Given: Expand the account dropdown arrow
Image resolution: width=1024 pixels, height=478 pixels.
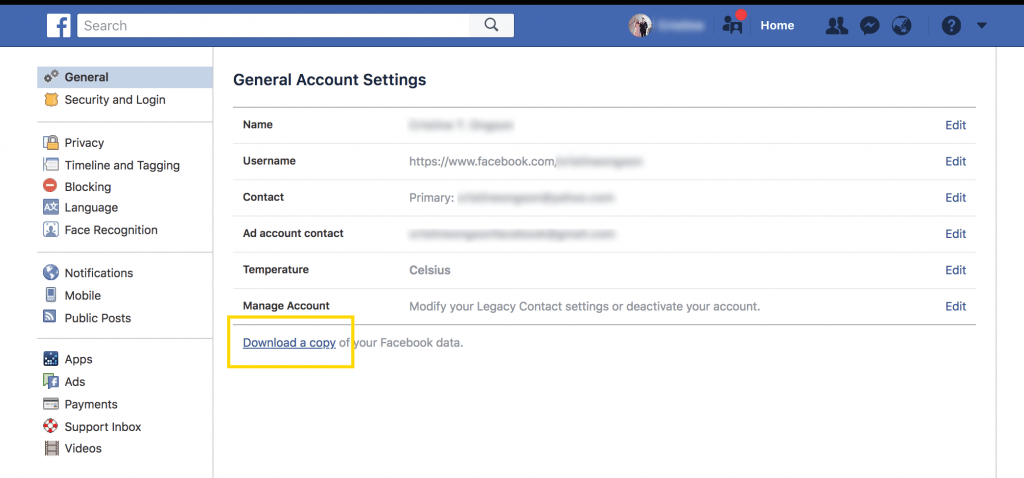Looking at the screenshot, I should 981,26.
